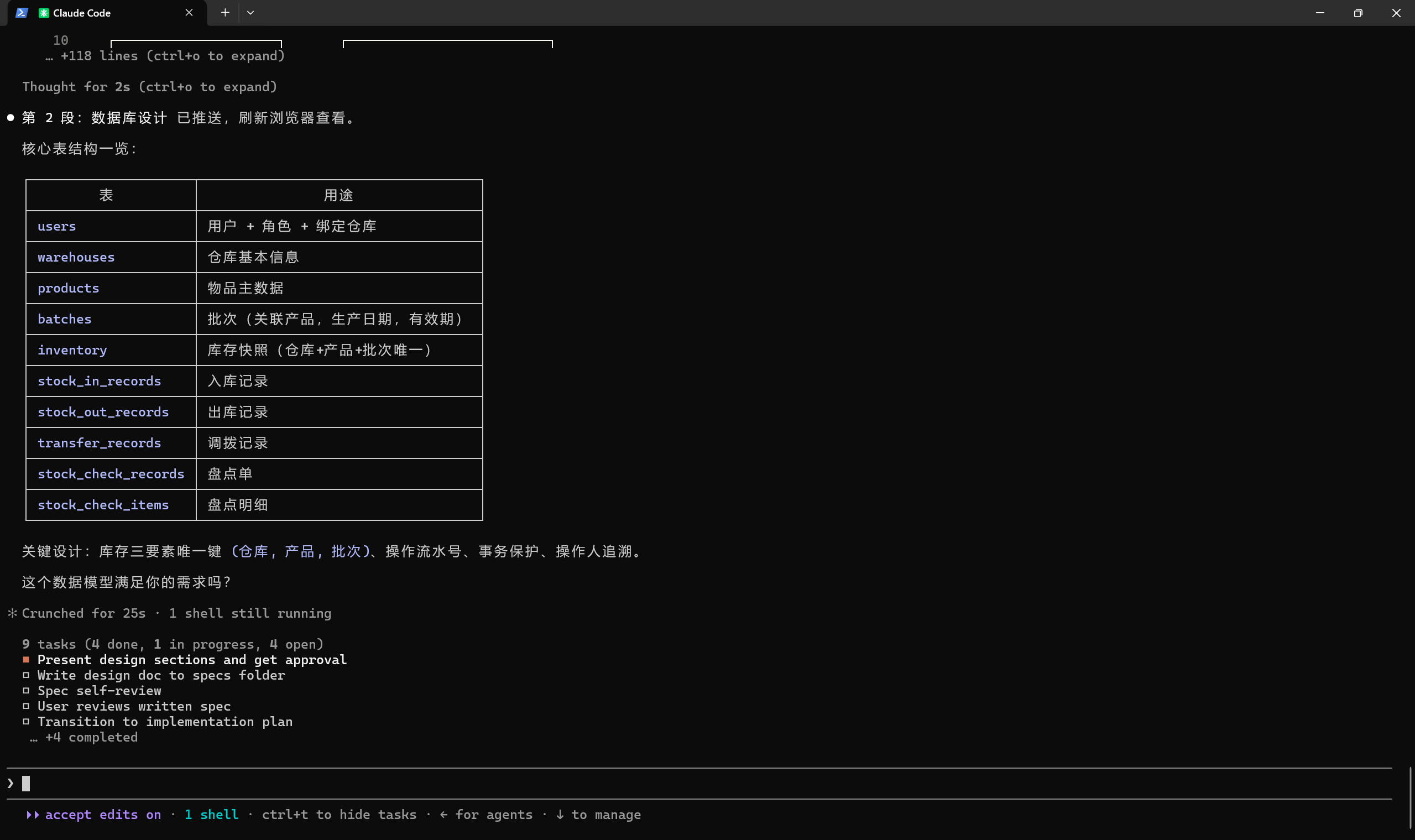This screenshot has width=1415, height=840.
Task: Click the 'stock_check_records' table cell
Action: [111, 474]
